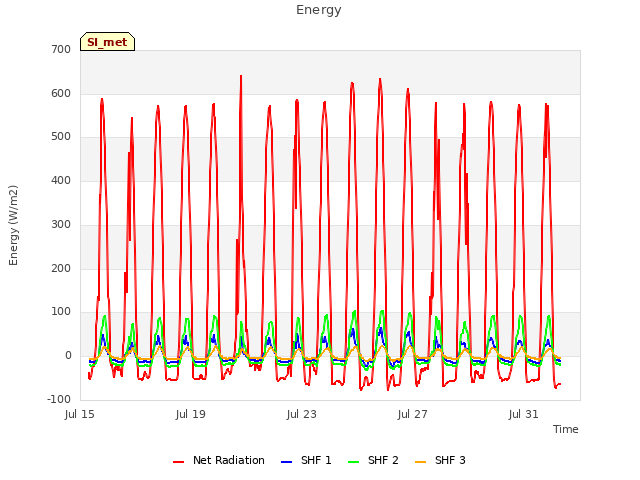Click the 100 y-axis tick label
Viewport: 640px width, 480px height.
click(61, 312)
